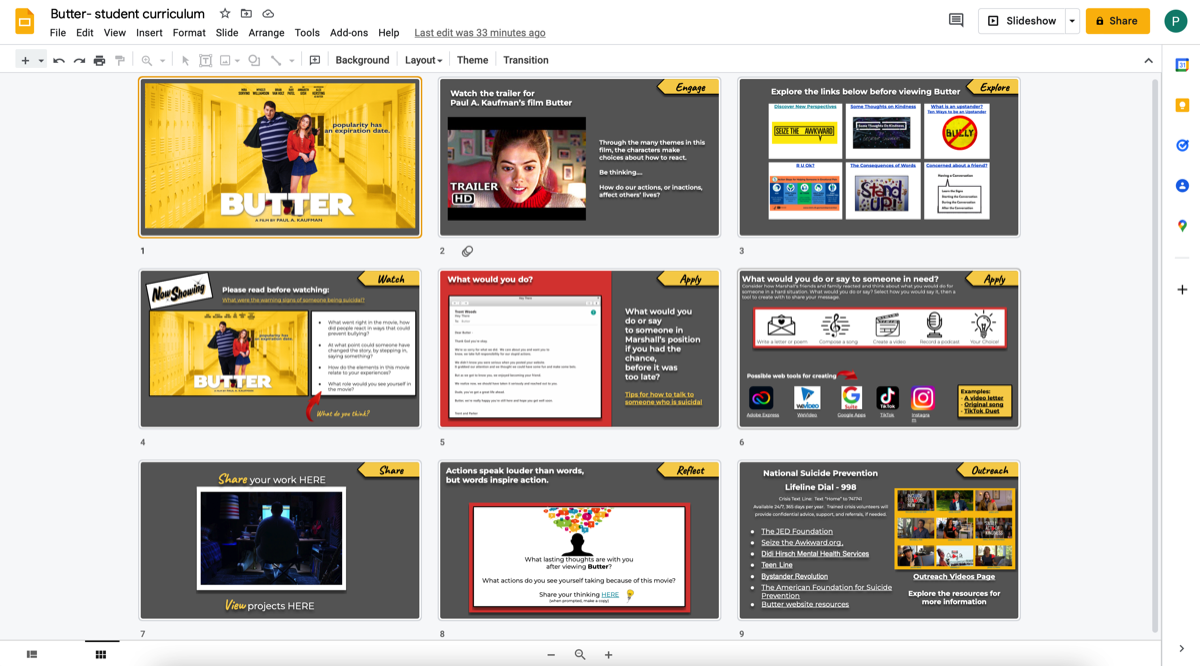Open Google Tasks side panel icon
Image resolution: width=1200 pixels, height=666 pixels.
pos(1182,145)
